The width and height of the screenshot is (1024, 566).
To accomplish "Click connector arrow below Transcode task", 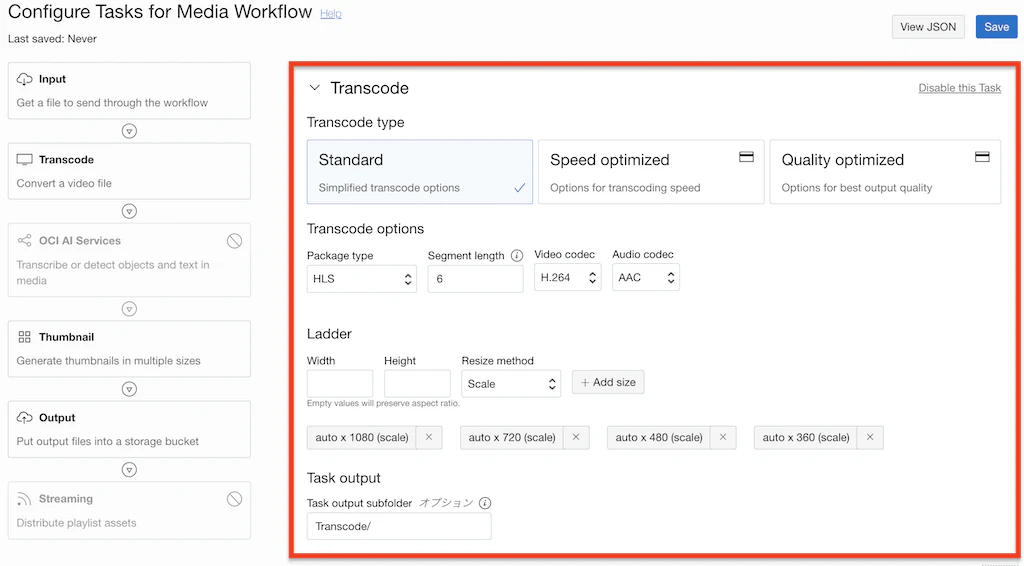I will tap(129, 212).
